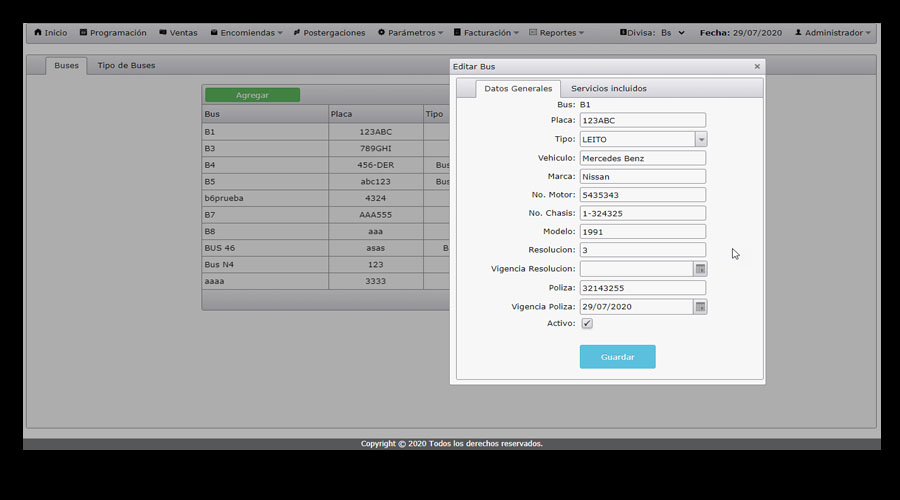Image resolution: width=900 pixels, height=500 pixels.
Task: Select the Datos Generales tab
Action: point(518,88)
